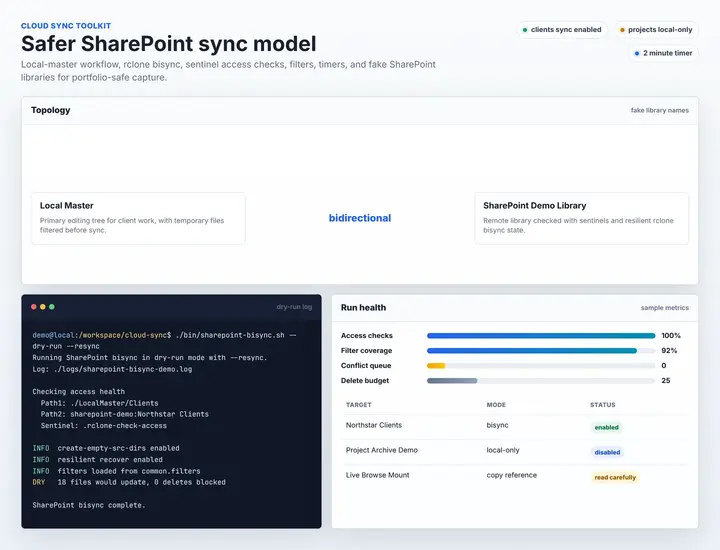Screen dimensions: 720x550
Task: Click the 'Safer SharePoint sync model' title
Action: pyautogui.click(x=169, y=44)
